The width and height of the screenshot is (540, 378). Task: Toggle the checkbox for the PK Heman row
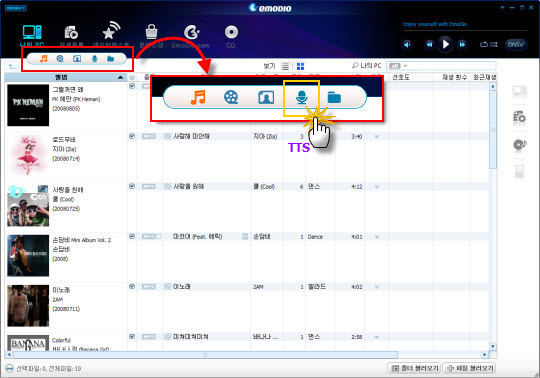pos(132,86)
